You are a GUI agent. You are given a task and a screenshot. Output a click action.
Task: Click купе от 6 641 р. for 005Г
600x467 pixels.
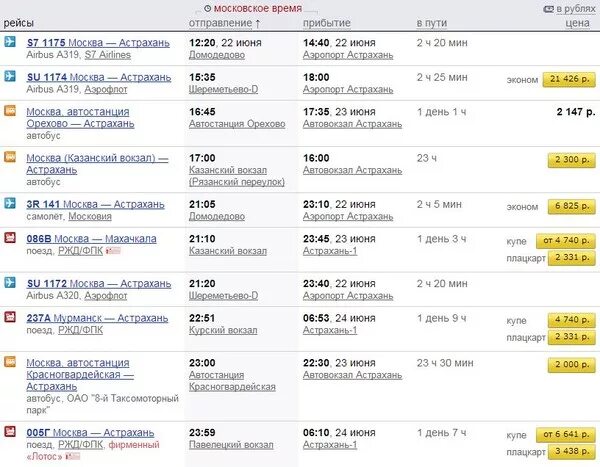[x=566, y=434]
